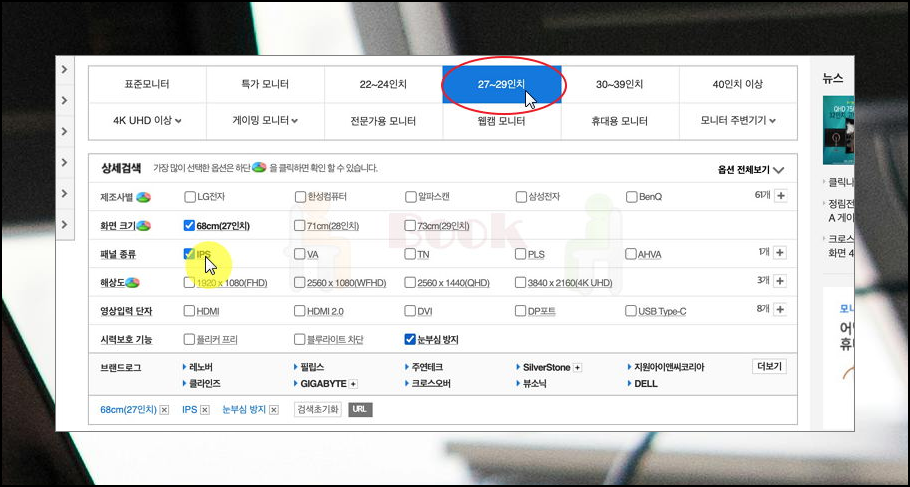Expand 옵션 전체보기 chevron
The width and height of the screenshot is (910, 487).
coord(779,170)
